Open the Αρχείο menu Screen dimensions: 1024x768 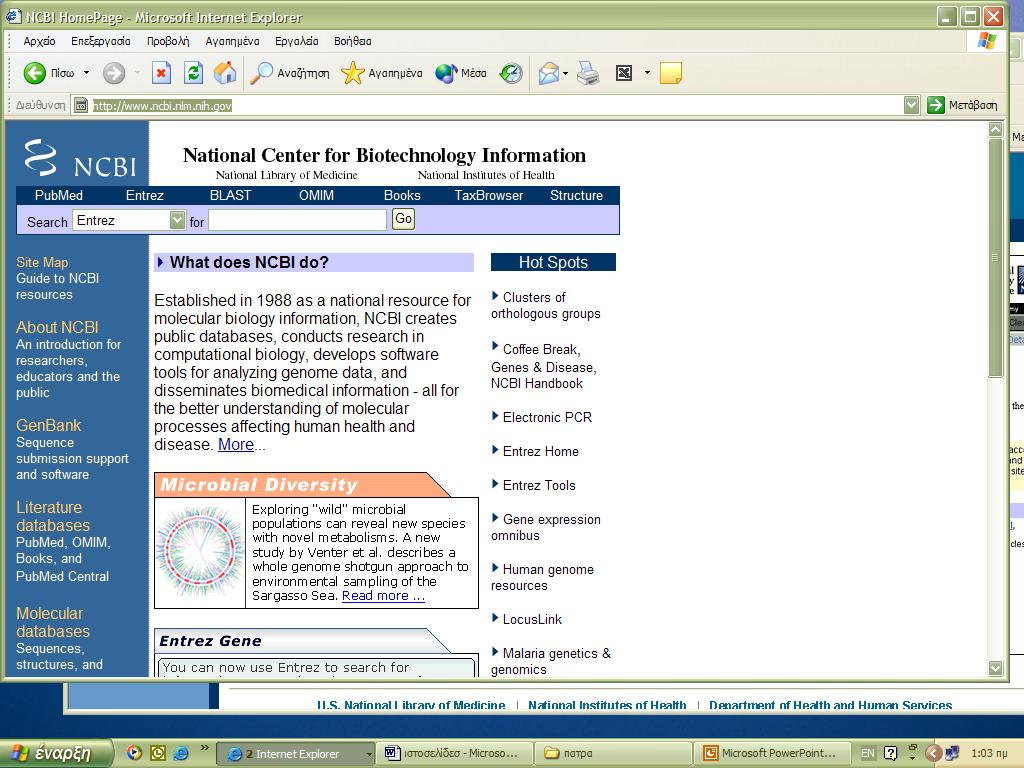(x=39, y=41)
